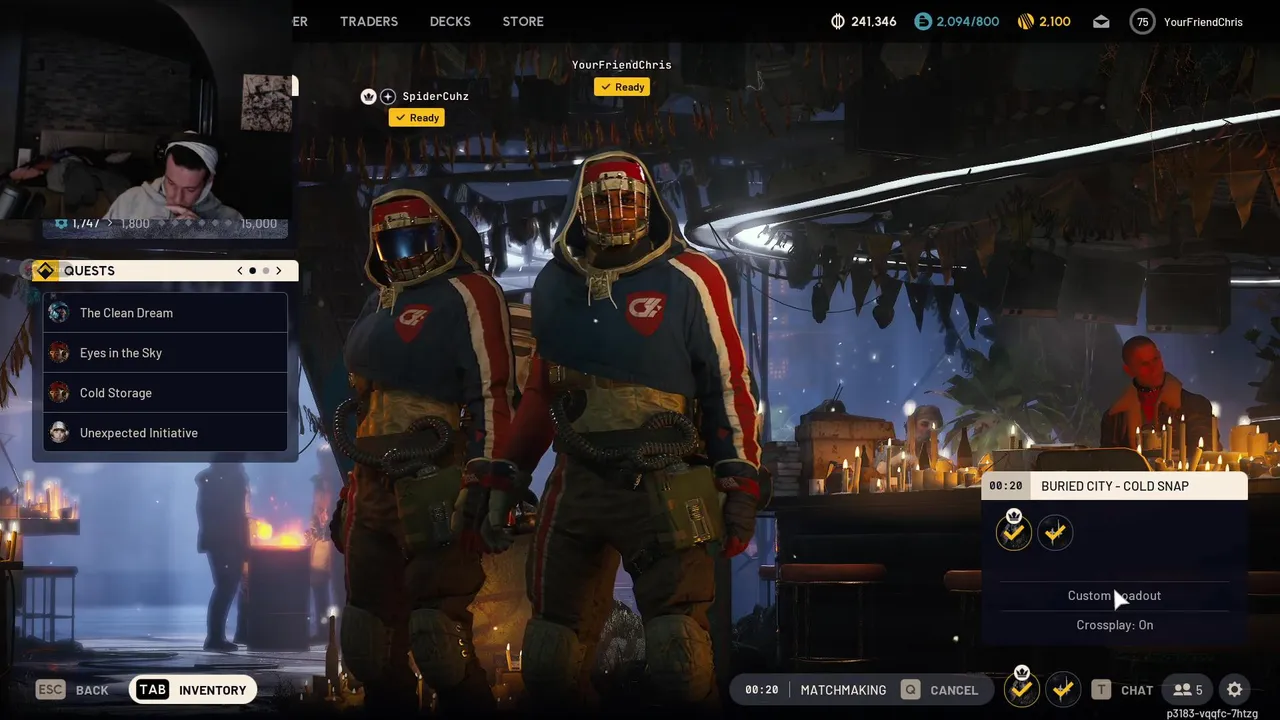Open Cold Storage quest
Screen dimensions: 1280x720
165,393
